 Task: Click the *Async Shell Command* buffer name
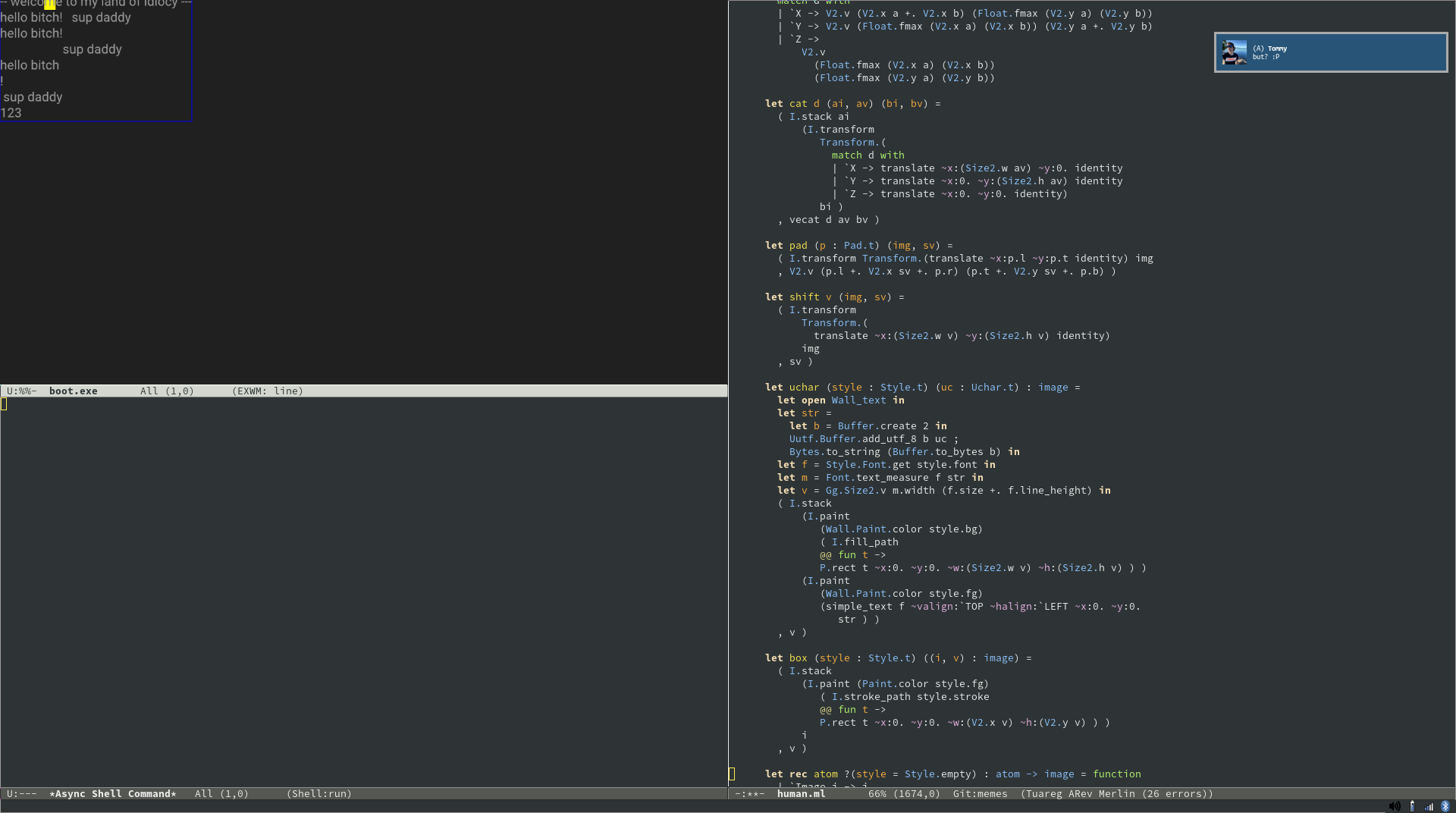[x=112, y=794]
